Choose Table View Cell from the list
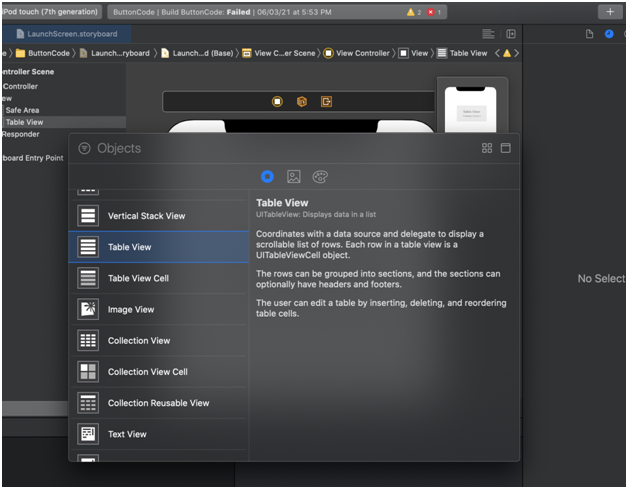Screen dimensions: 628x489 coord(159,278)
